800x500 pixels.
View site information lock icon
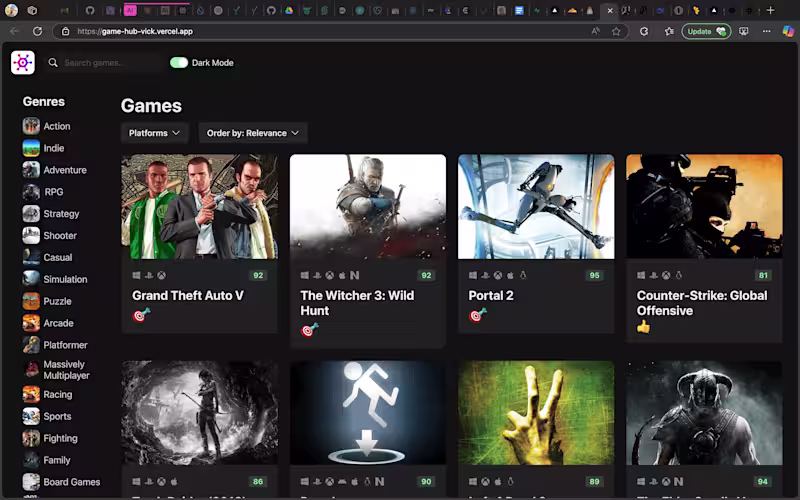[x=65, y=31]
